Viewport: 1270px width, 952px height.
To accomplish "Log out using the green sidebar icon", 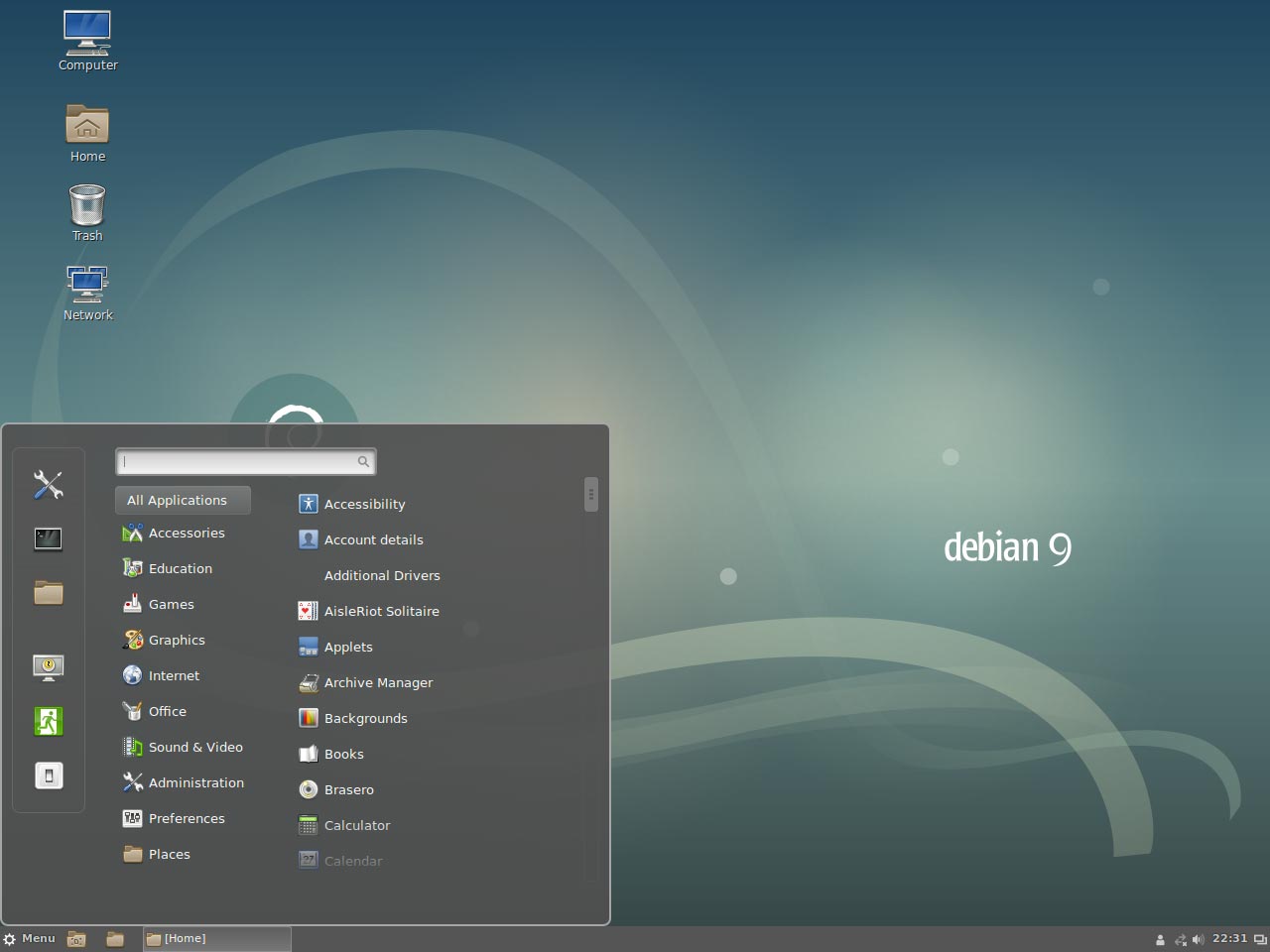I will (48, 721).
